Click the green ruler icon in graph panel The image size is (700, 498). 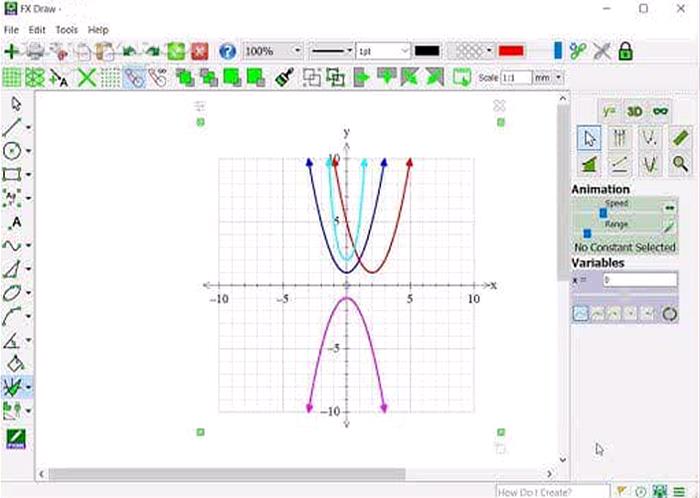click(680, 138)
